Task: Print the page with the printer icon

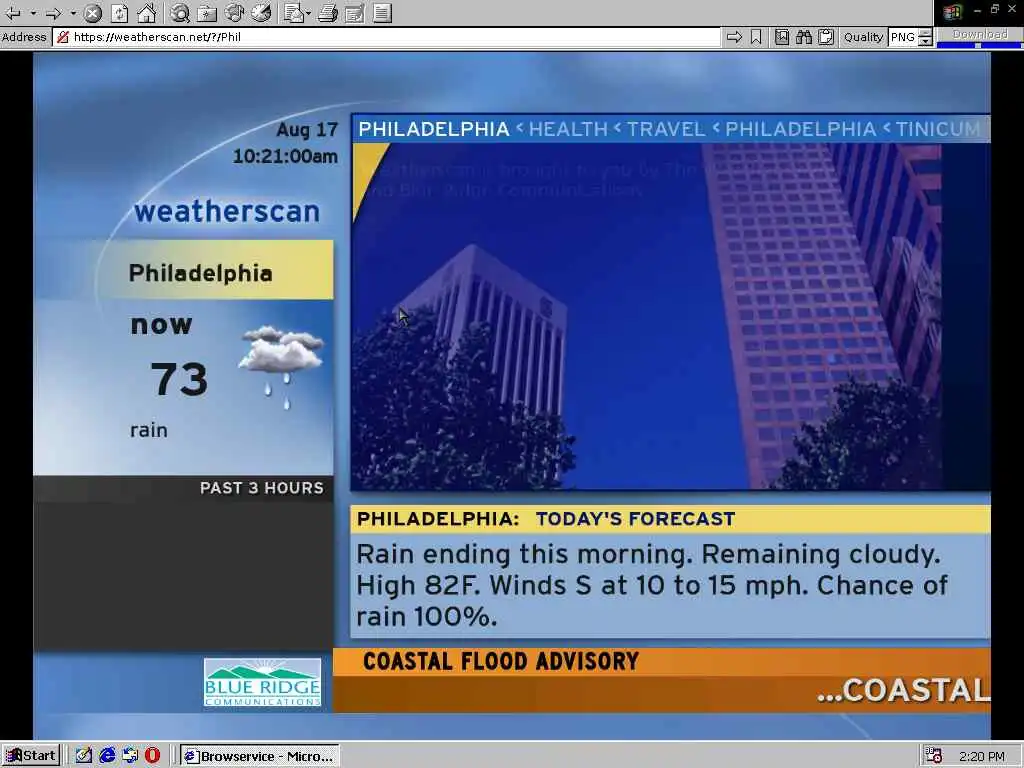Action: (328, 12)
